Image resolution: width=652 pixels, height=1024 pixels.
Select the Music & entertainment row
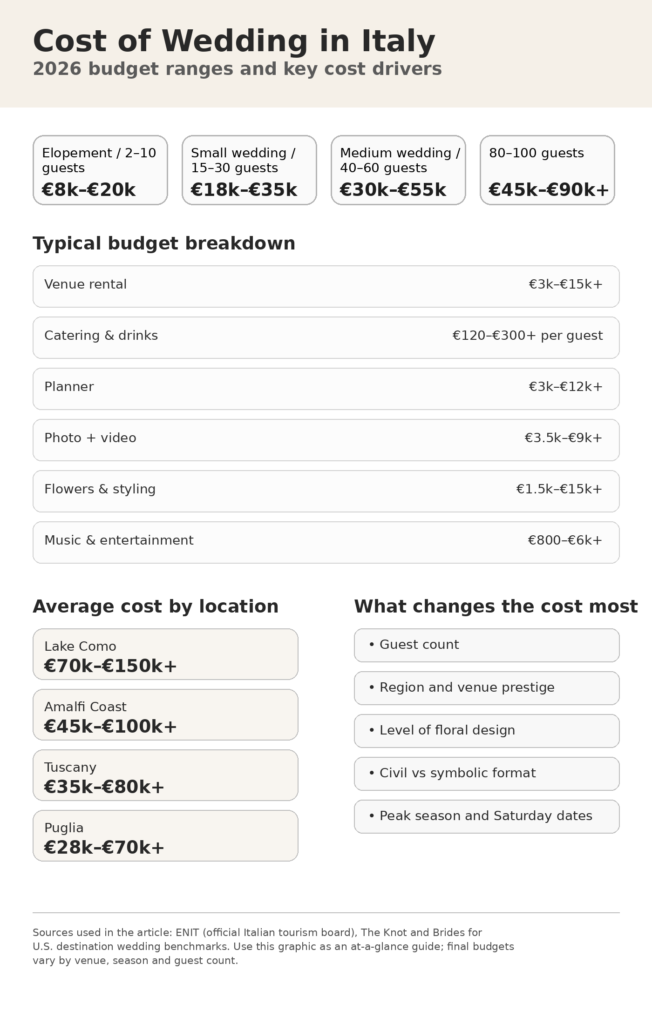pos(326,541)
